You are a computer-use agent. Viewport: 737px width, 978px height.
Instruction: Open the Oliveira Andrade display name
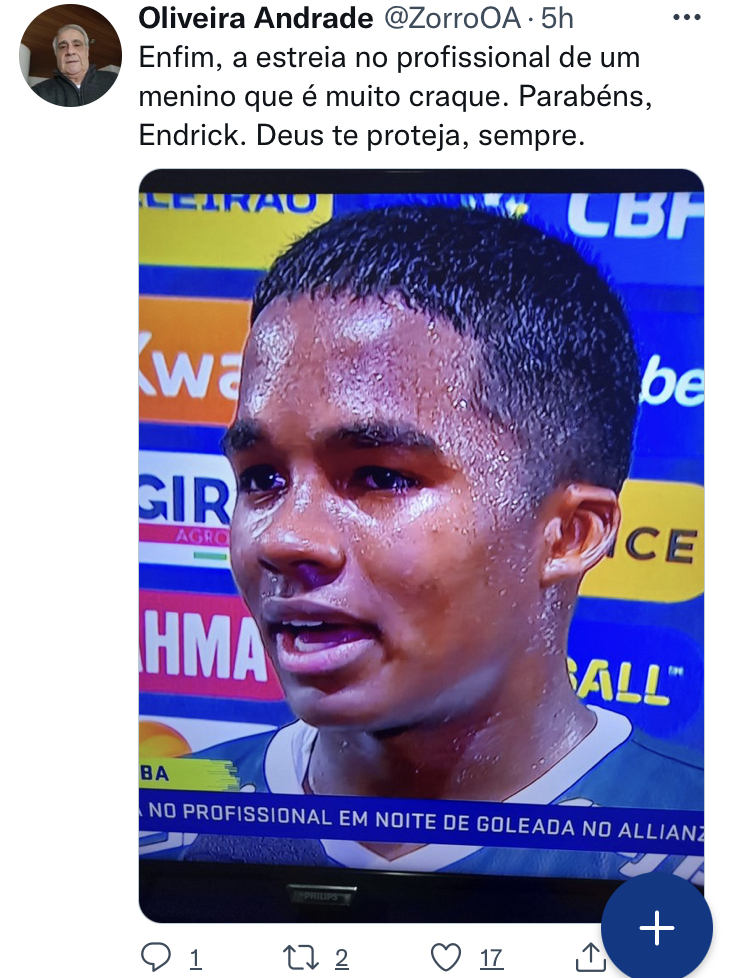pyautogui.click(x=256, y=19)
